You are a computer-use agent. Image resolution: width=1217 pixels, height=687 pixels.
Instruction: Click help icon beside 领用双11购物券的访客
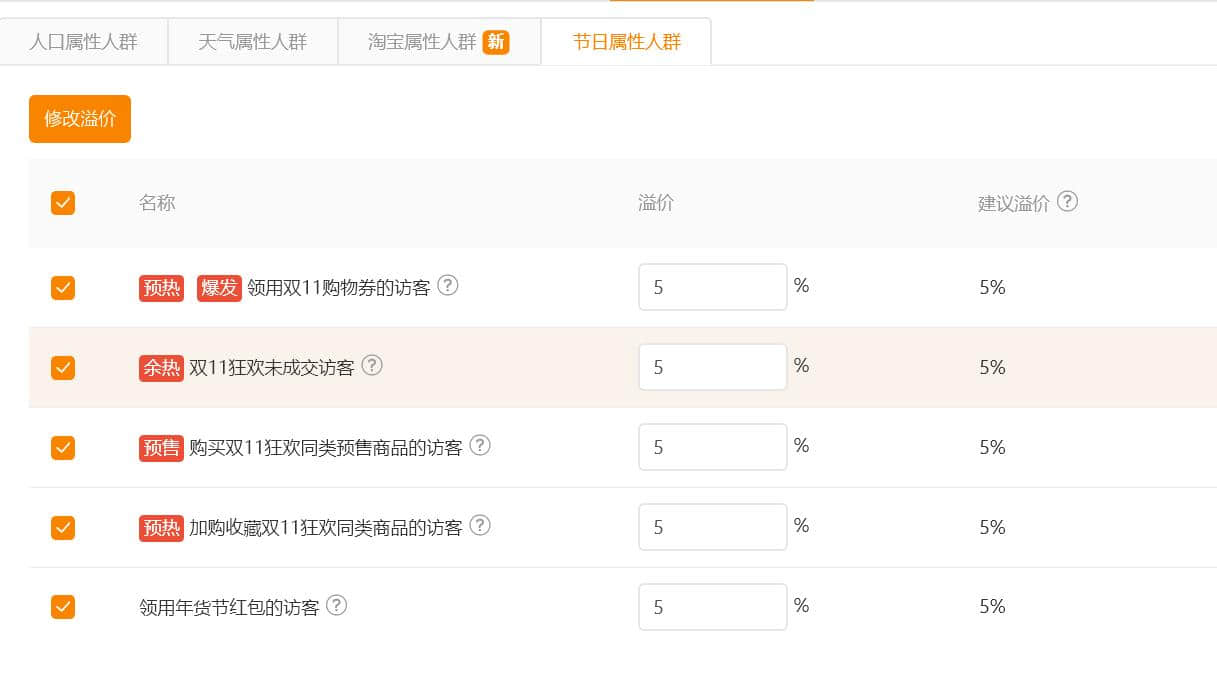point(448,286)
